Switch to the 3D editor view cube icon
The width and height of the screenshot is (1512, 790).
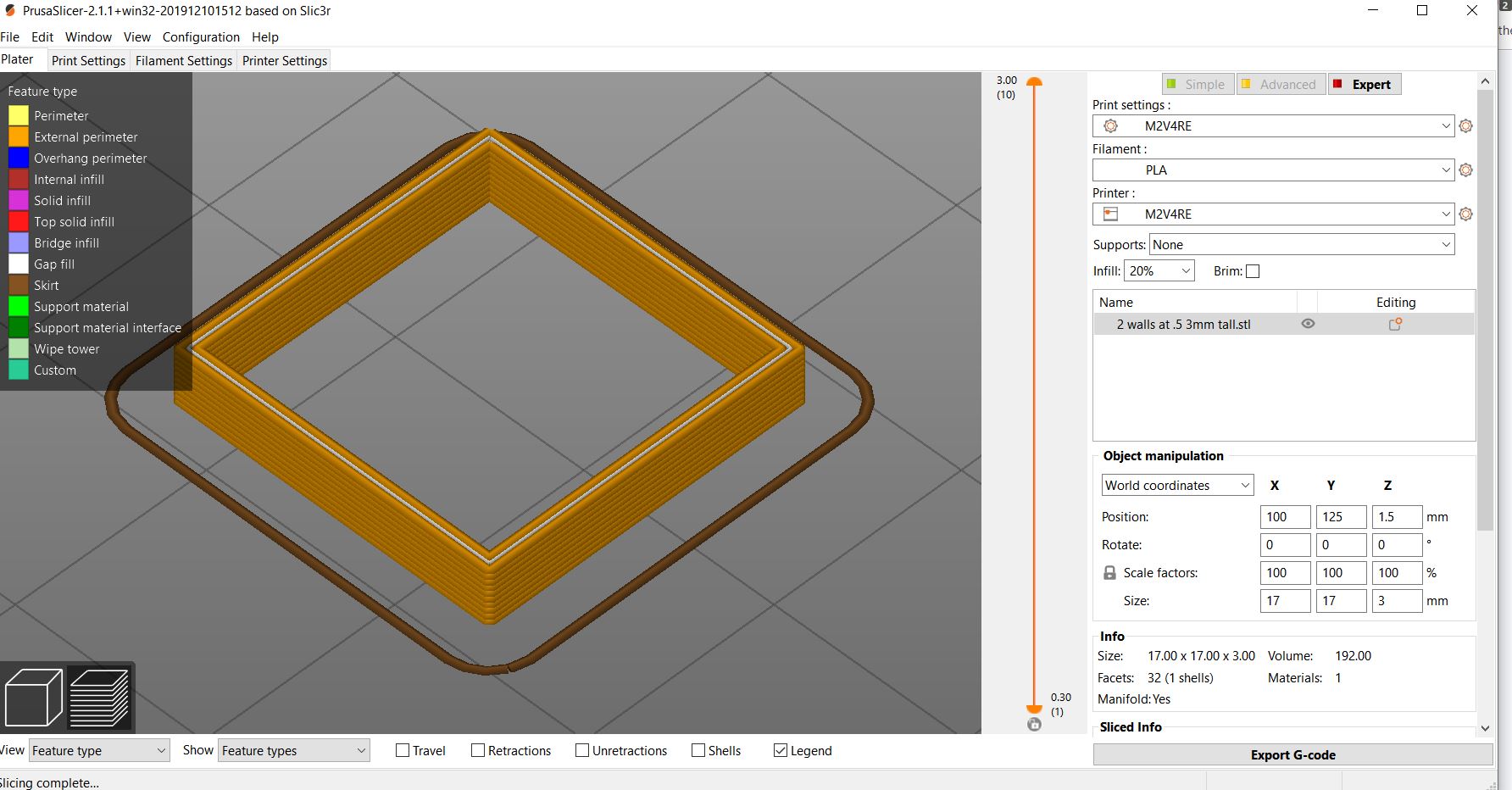(34, 698)
